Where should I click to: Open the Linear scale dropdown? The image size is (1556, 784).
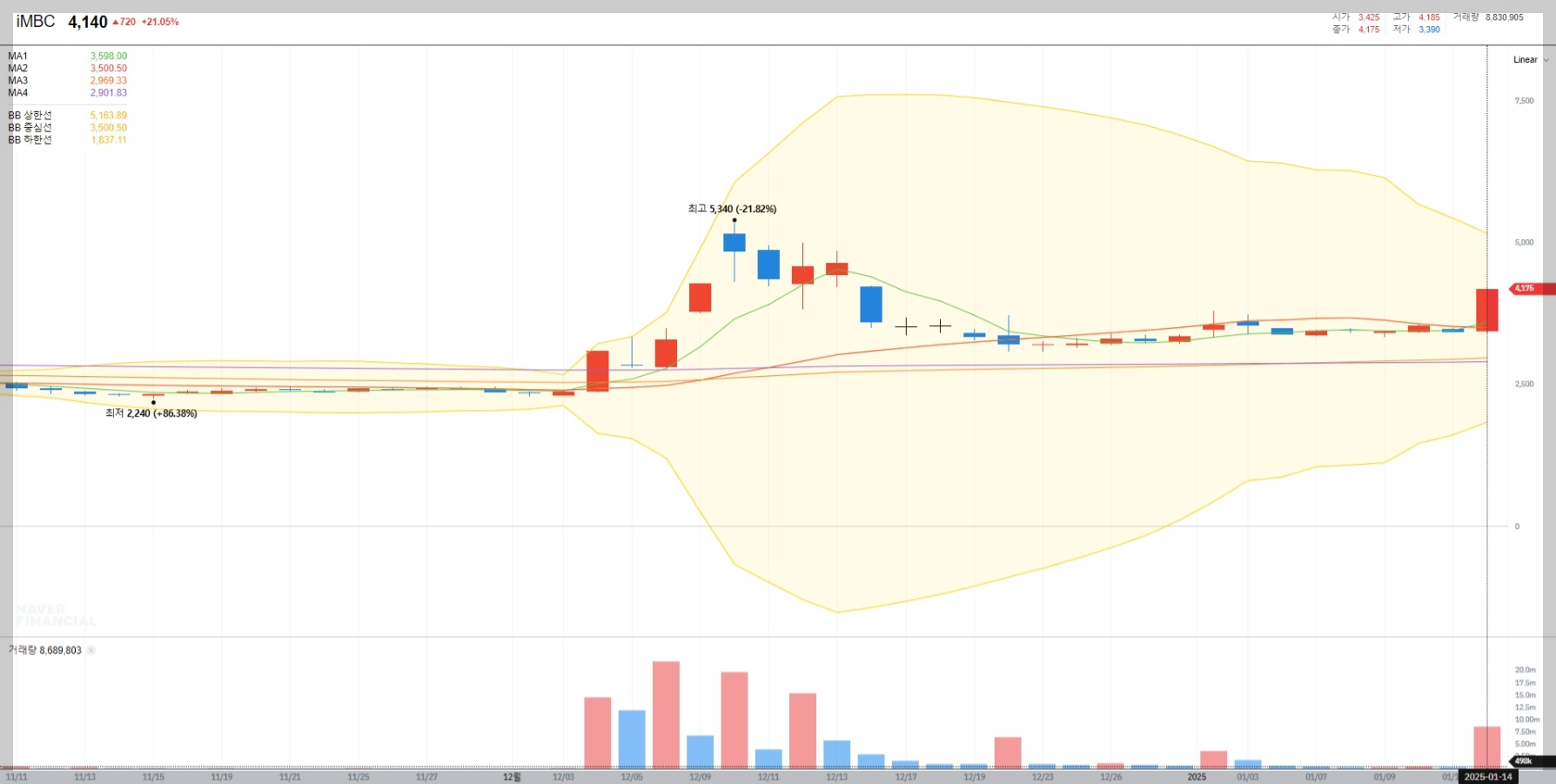pyautogui.click(x=1531, y=60)
